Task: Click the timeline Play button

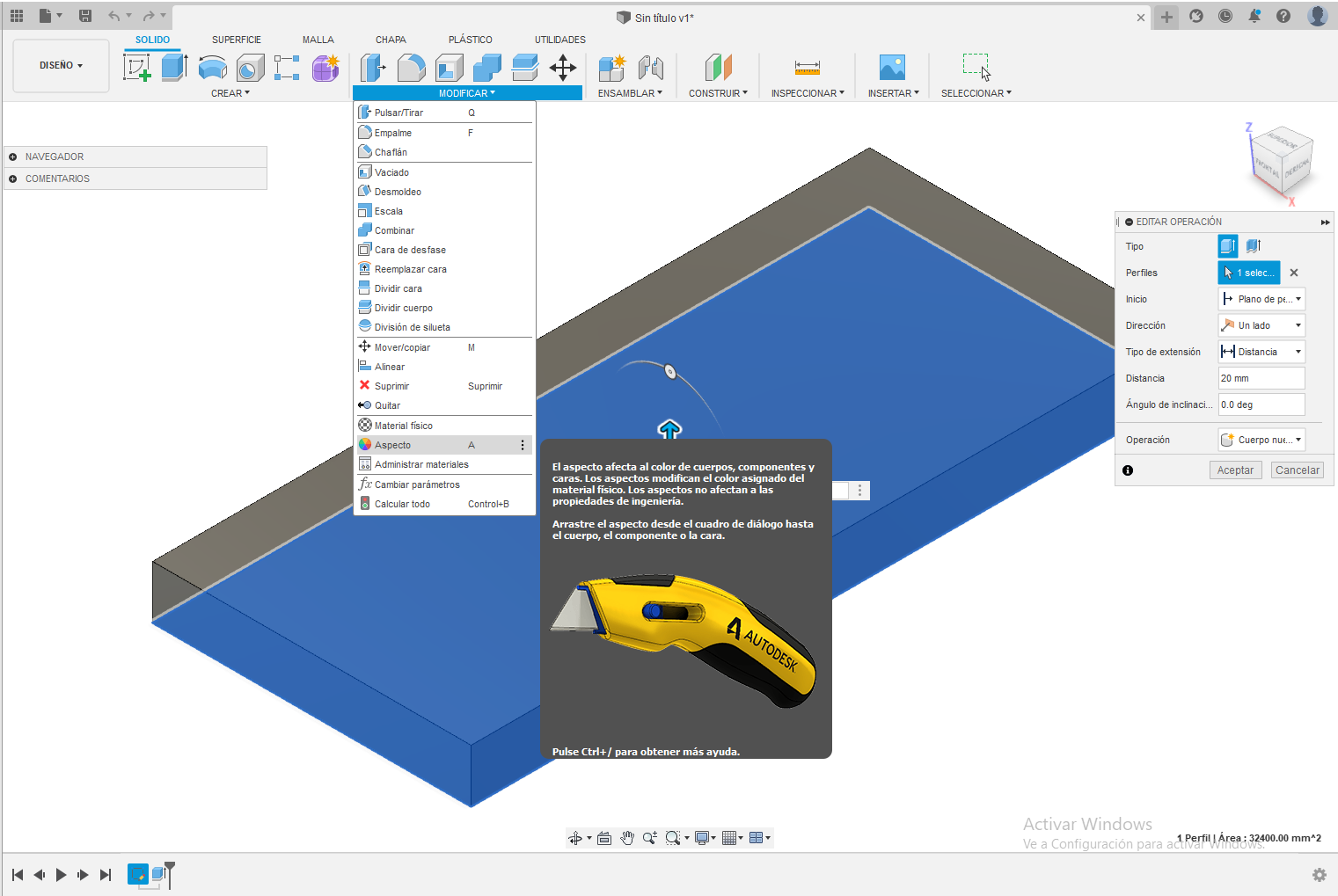Action: [61, 875]
